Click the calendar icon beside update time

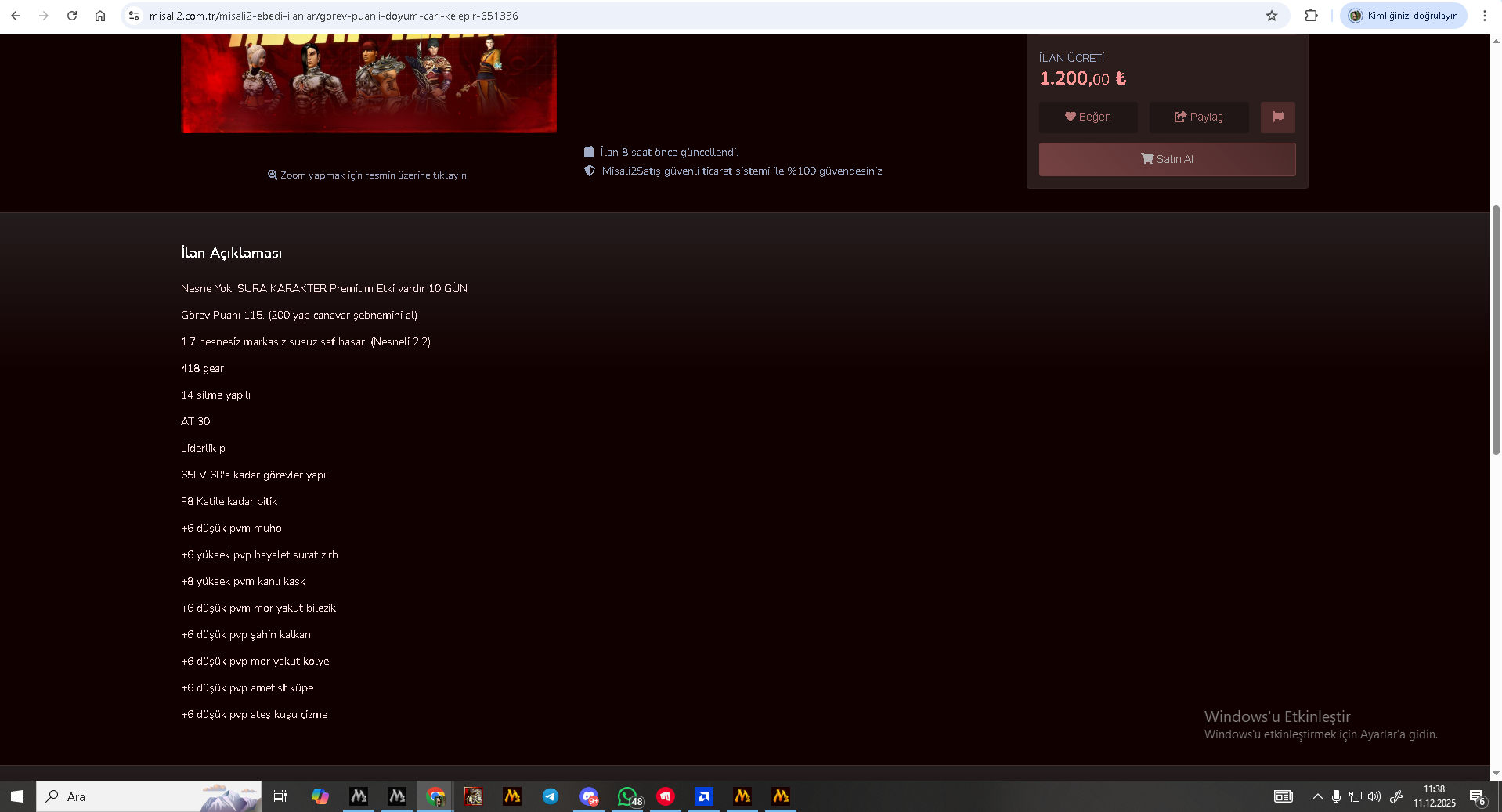click(x=589, y=152)
